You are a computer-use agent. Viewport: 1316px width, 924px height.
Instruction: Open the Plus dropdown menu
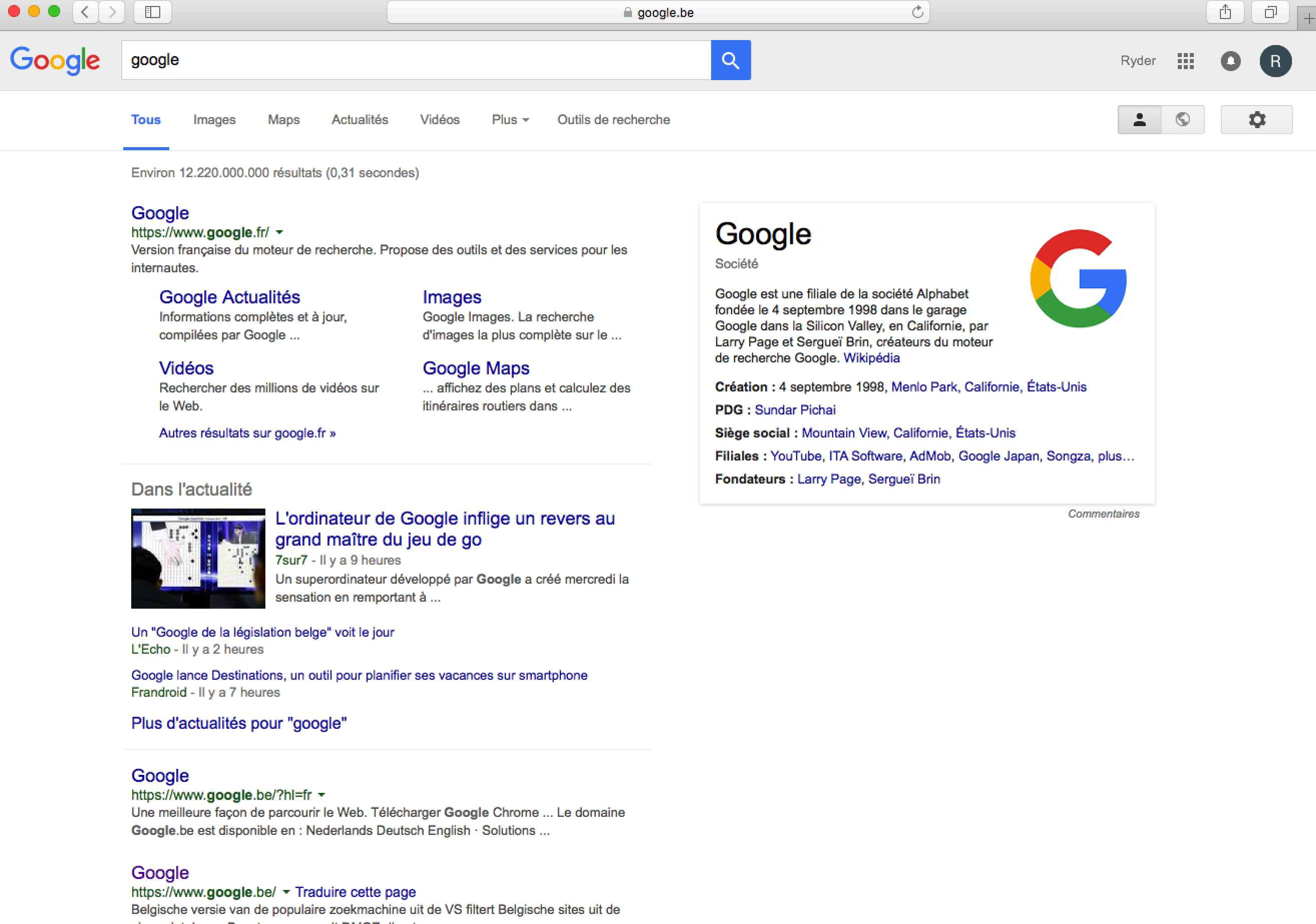510,120
